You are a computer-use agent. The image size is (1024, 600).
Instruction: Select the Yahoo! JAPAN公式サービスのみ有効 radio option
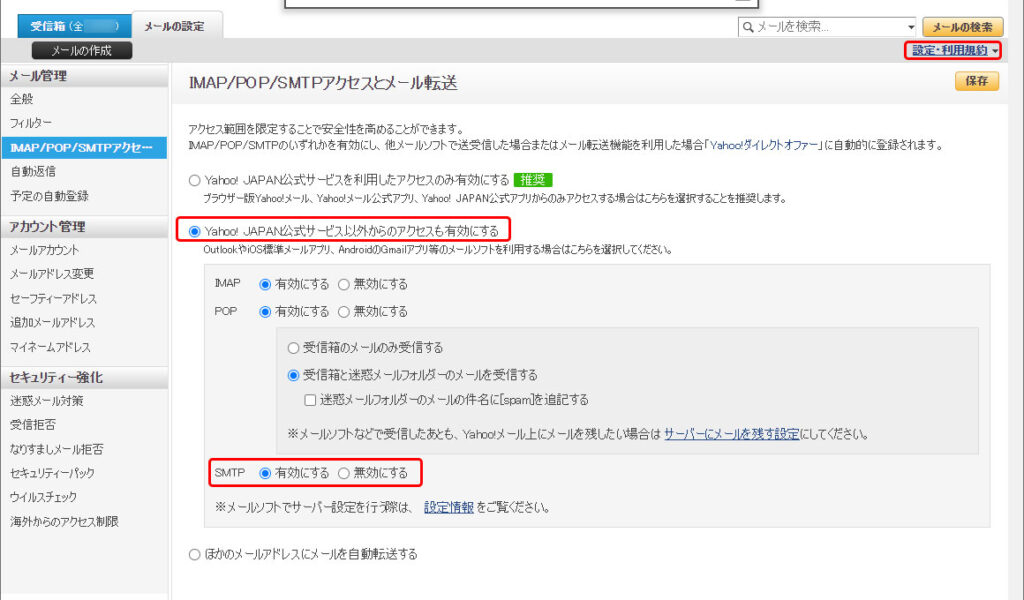pyautogui.click(x=194, y=181)
